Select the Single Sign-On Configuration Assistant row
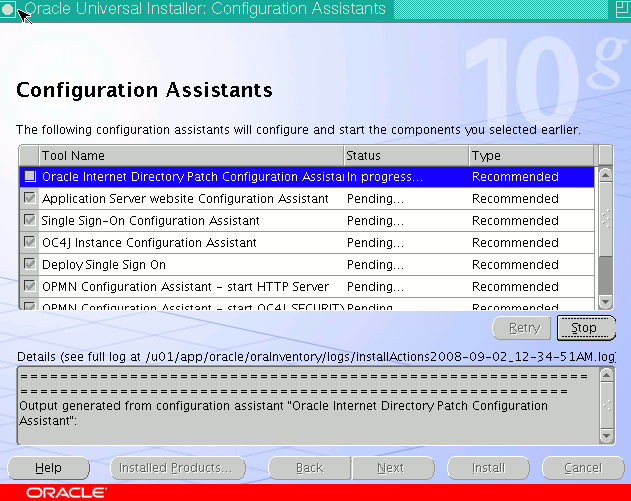The height and width of the screenshot is (501, 631). click(307, 221)
